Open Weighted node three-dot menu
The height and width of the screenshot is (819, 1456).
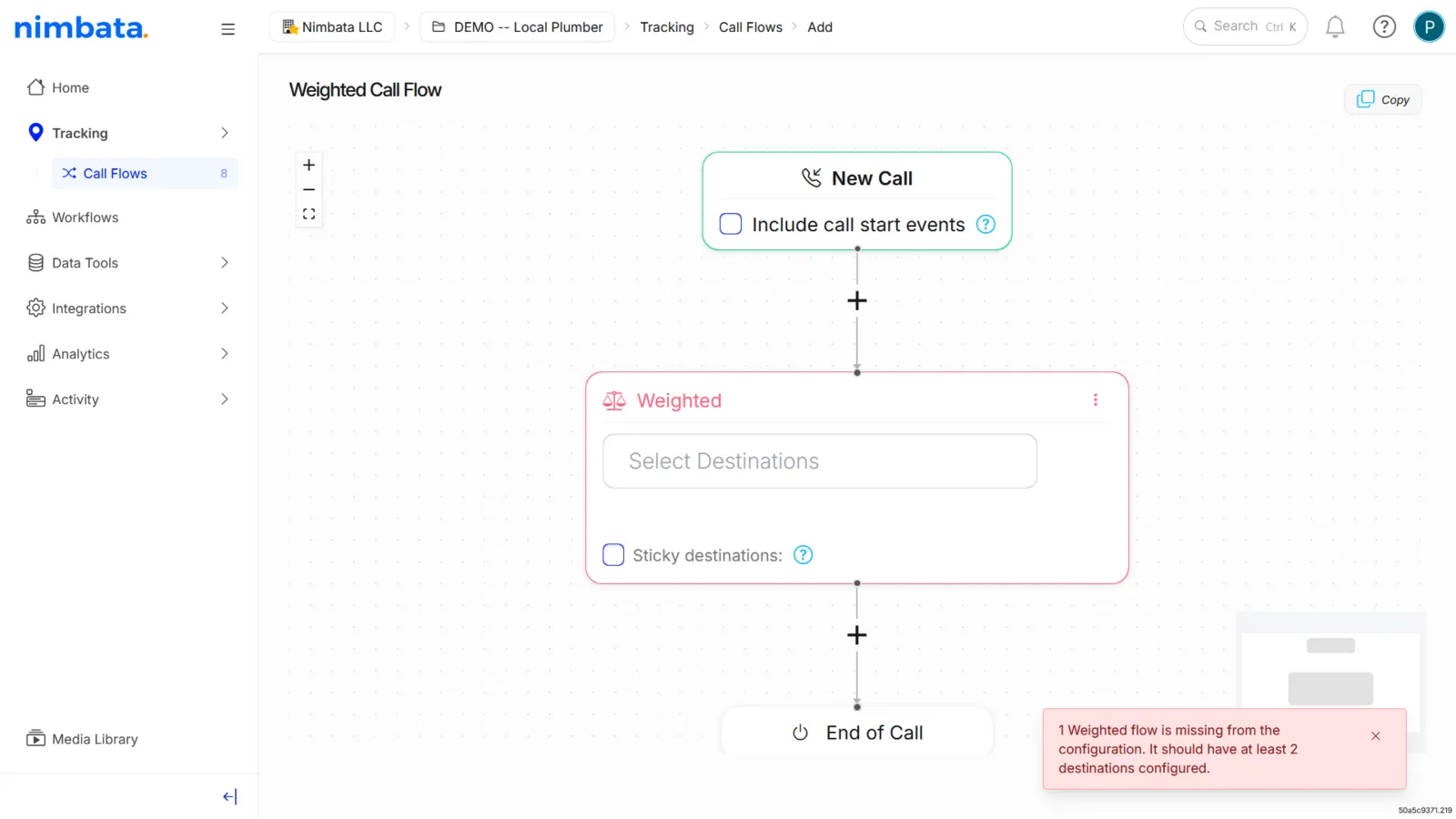[1096, 400]
